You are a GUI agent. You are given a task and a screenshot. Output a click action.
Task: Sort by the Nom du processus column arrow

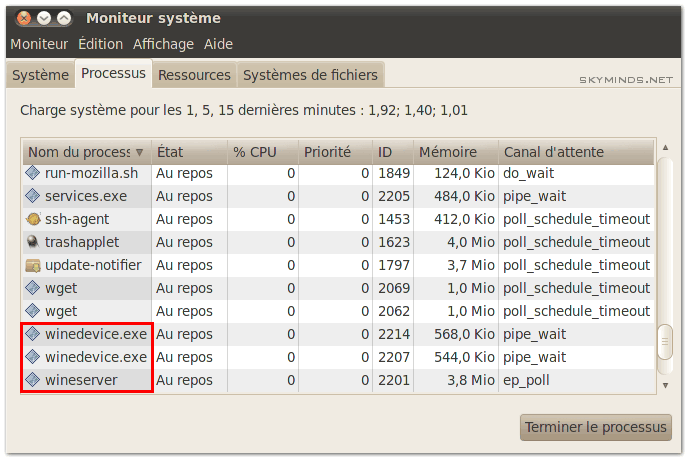pos(139,152)
